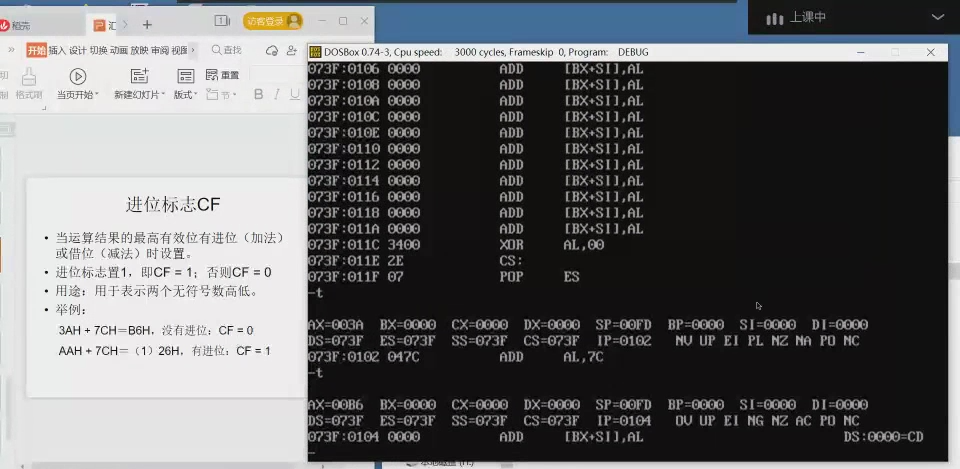
Task: Click the XOR AL,00 line in DOSBox
Action: 456,245
